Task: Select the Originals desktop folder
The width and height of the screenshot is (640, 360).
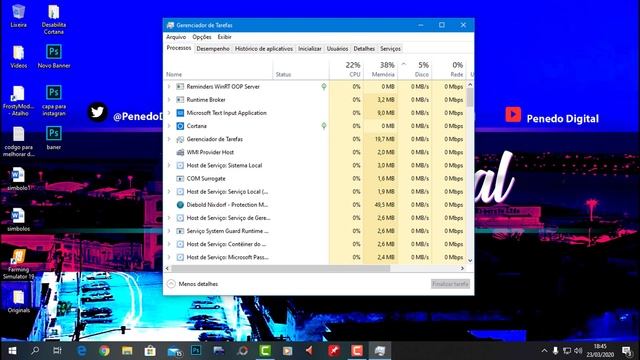Action: coord(18,302)
